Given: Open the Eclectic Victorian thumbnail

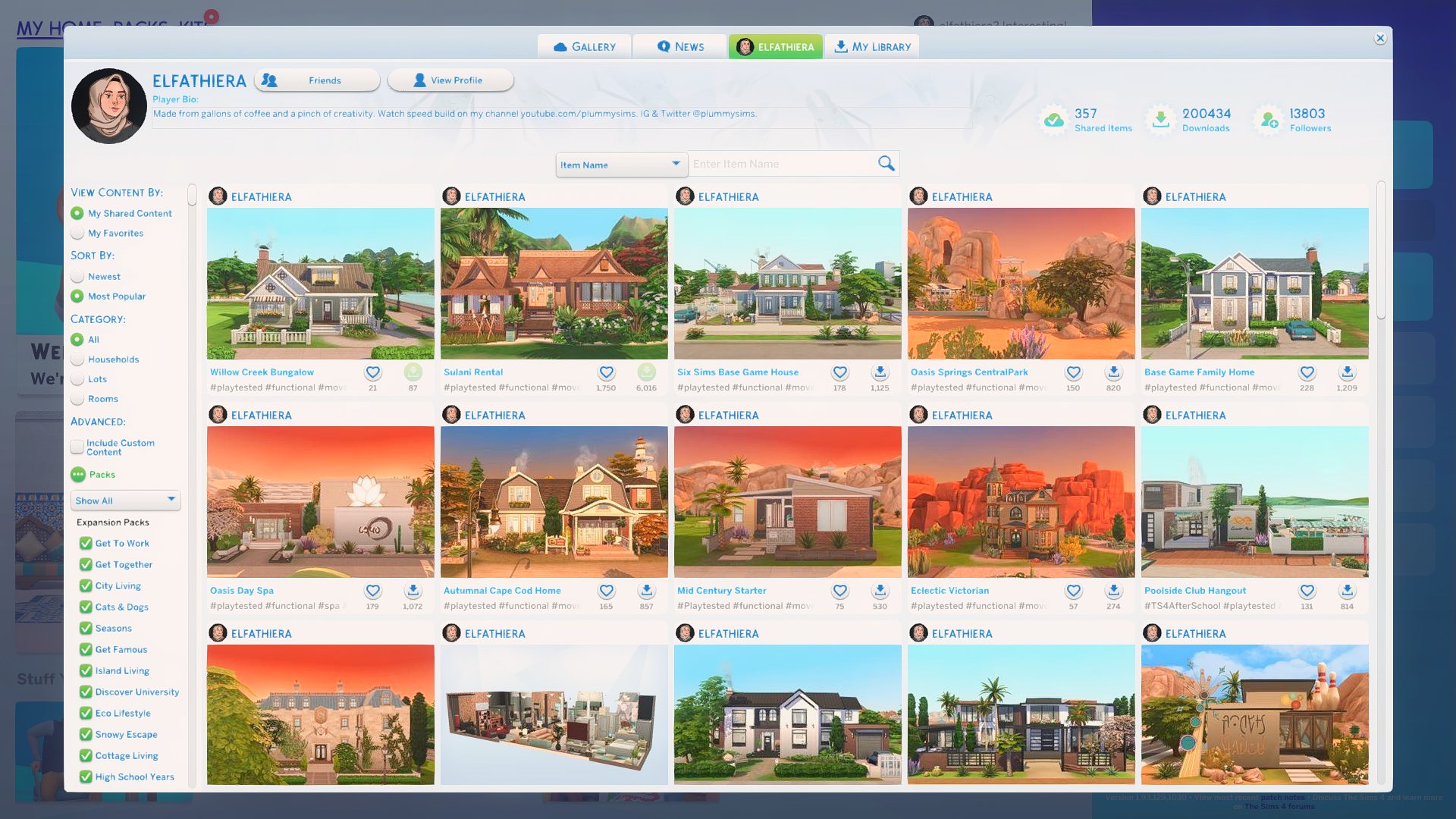Looking at the screenshot, I should point(1021,502).
